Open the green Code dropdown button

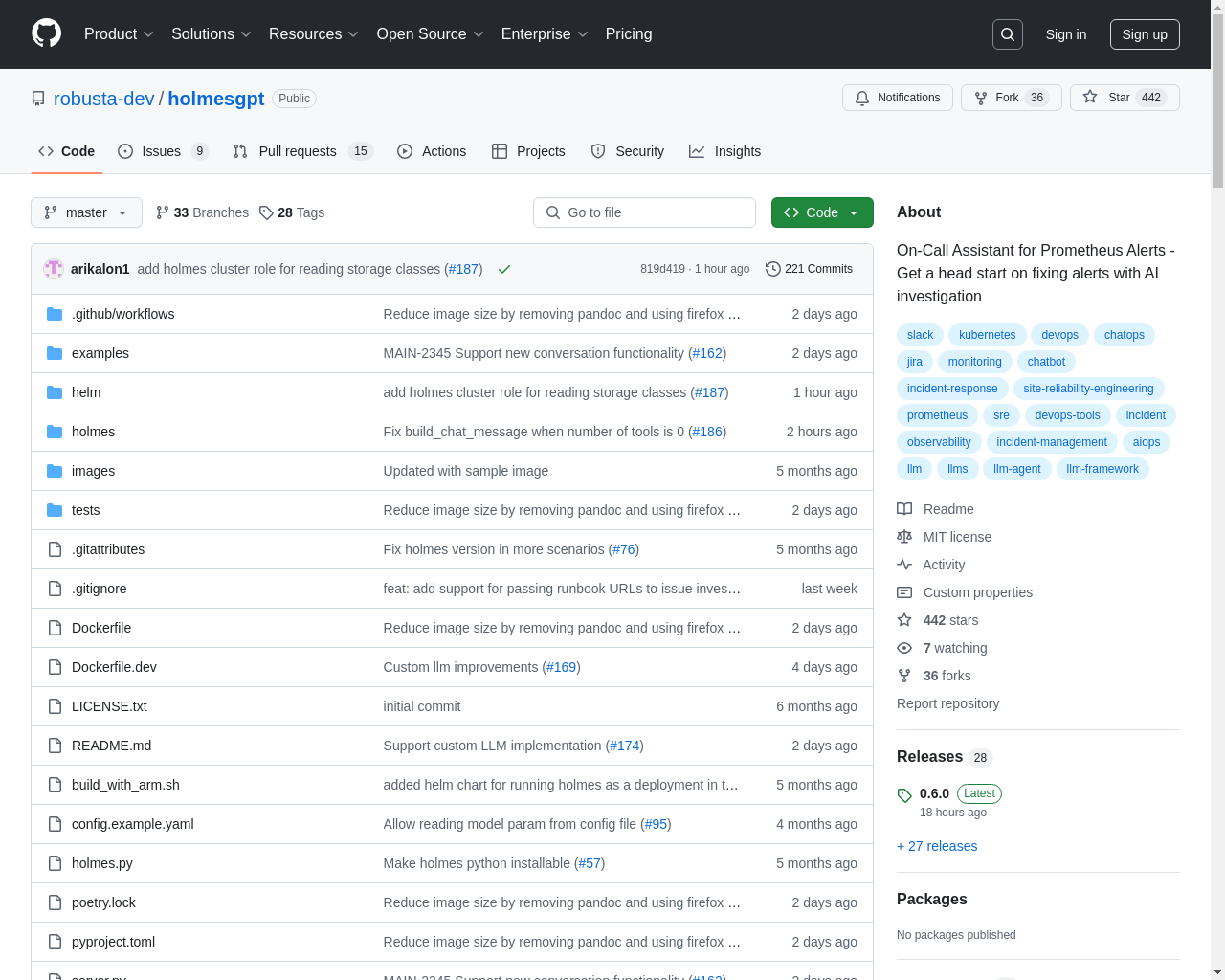tap(822, 212)
